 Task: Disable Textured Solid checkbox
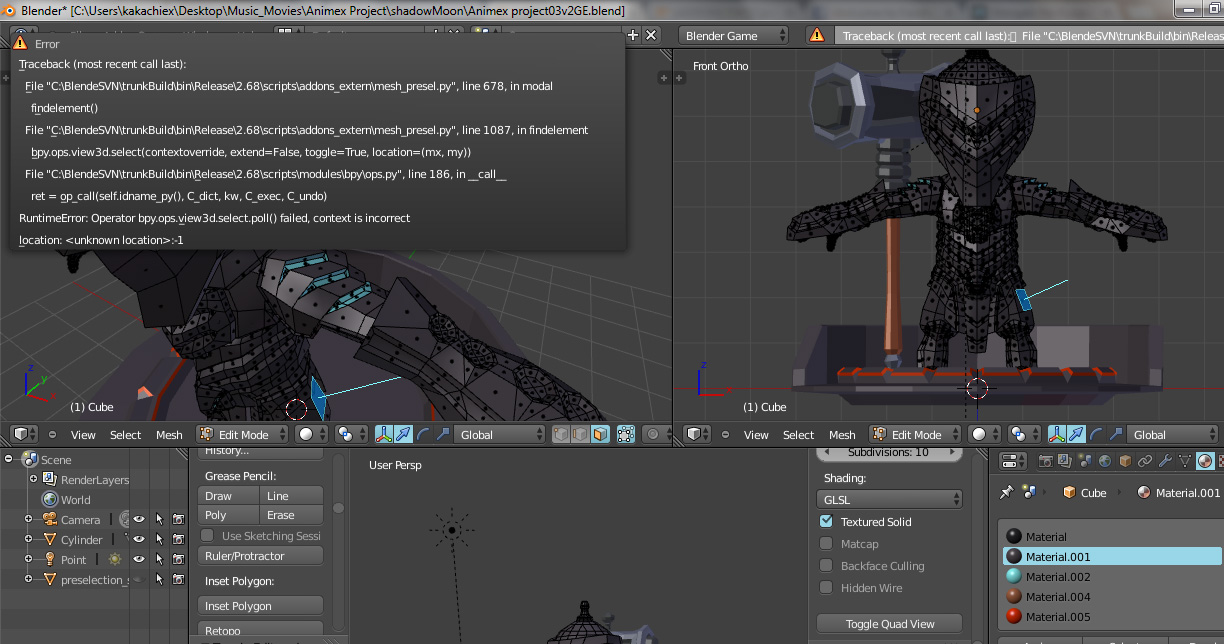point(826,521)
